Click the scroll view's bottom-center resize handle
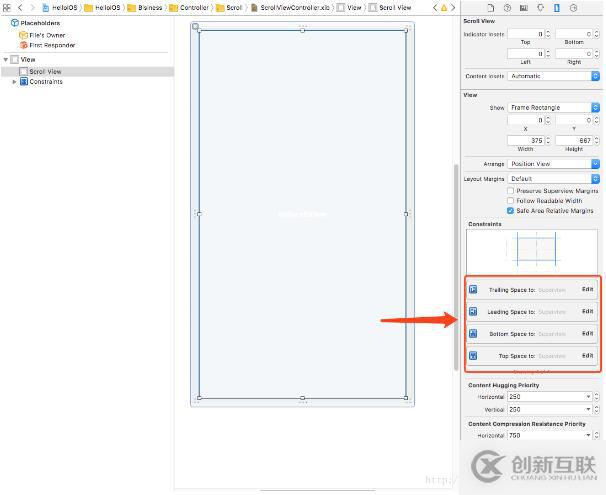 point(303,398)
